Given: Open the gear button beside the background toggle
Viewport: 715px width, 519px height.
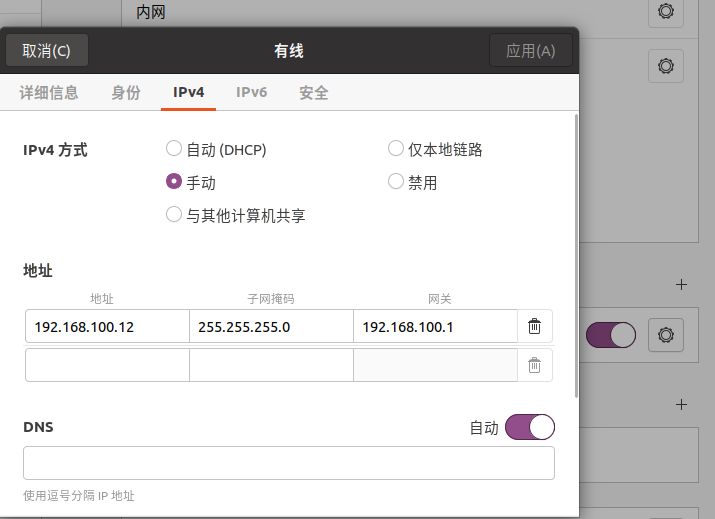Looking at the screenshot, I should [x=666, y=335].
